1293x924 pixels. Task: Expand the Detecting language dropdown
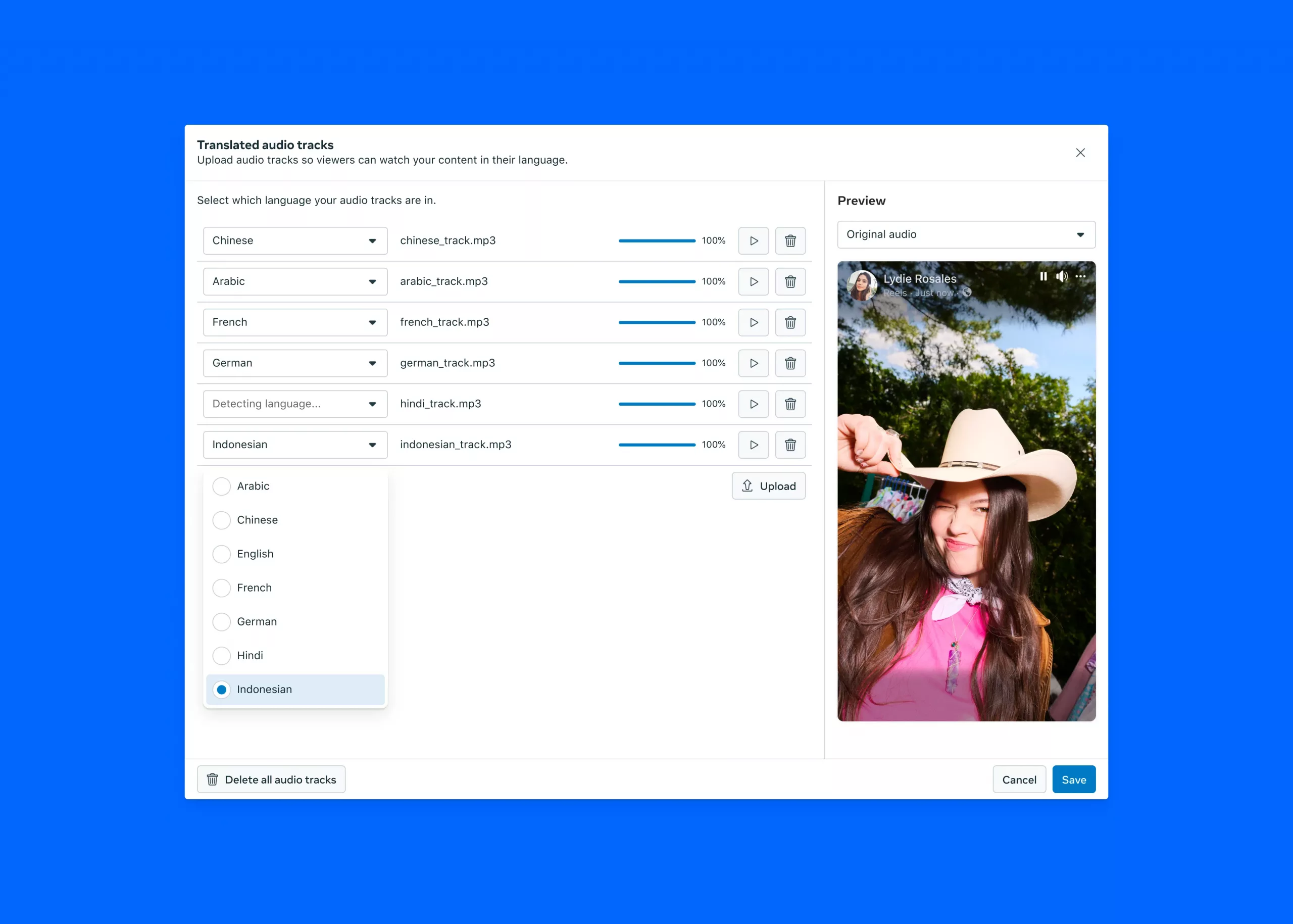294,404
